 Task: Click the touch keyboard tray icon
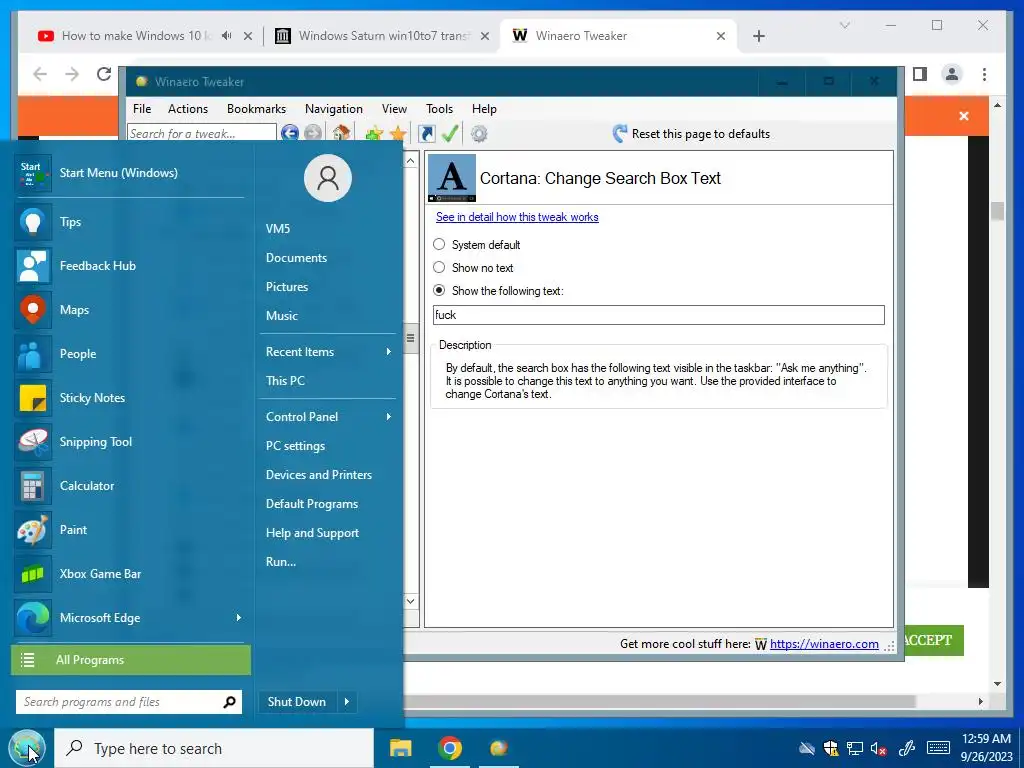click(x=938, y=748)
